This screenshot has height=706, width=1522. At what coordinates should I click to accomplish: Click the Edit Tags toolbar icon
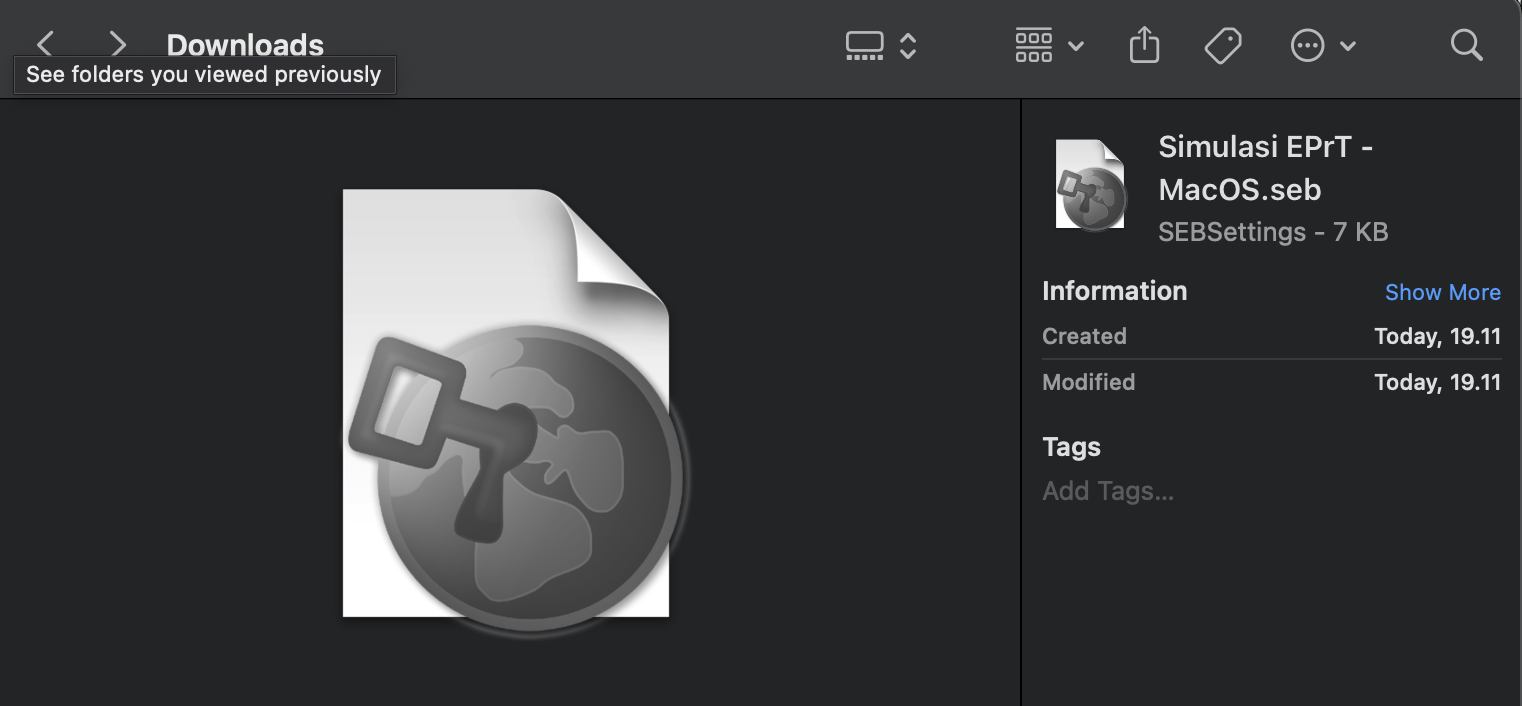(1222, 46)
